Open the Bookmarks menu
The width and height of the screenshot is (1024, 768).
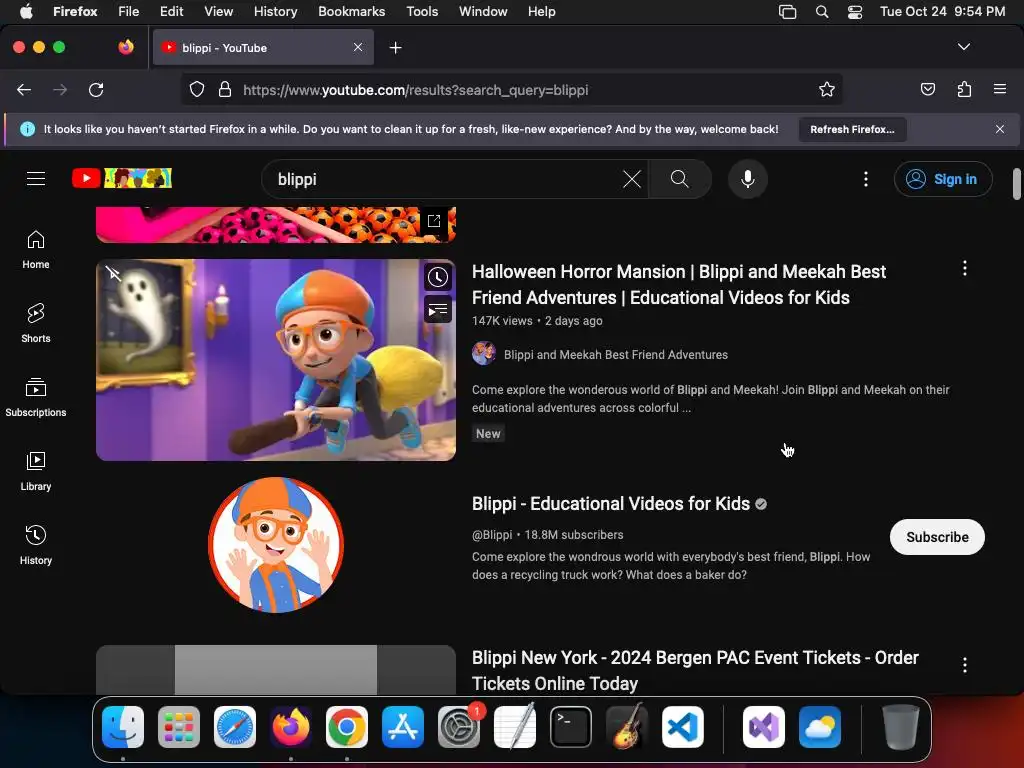click(351, 11)
